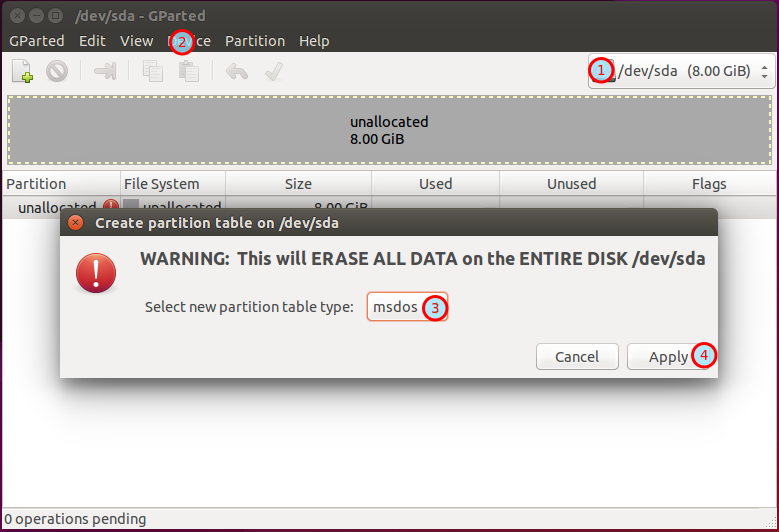779x532 pixels.
Task: Click the Apply all operations checkmark icon
Action: [274, 72]
